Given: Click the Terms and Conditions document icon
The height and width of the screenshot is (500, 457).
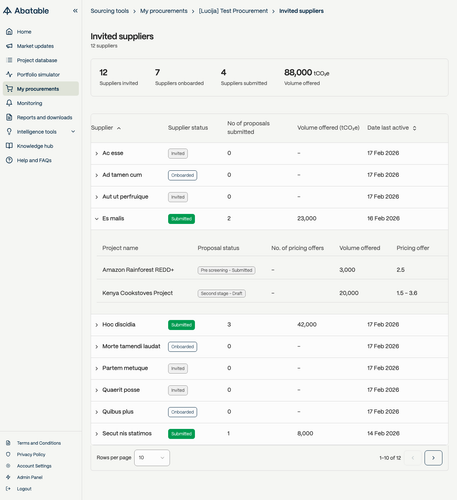Looking at the screenshot, I should (x=8, y=443).
